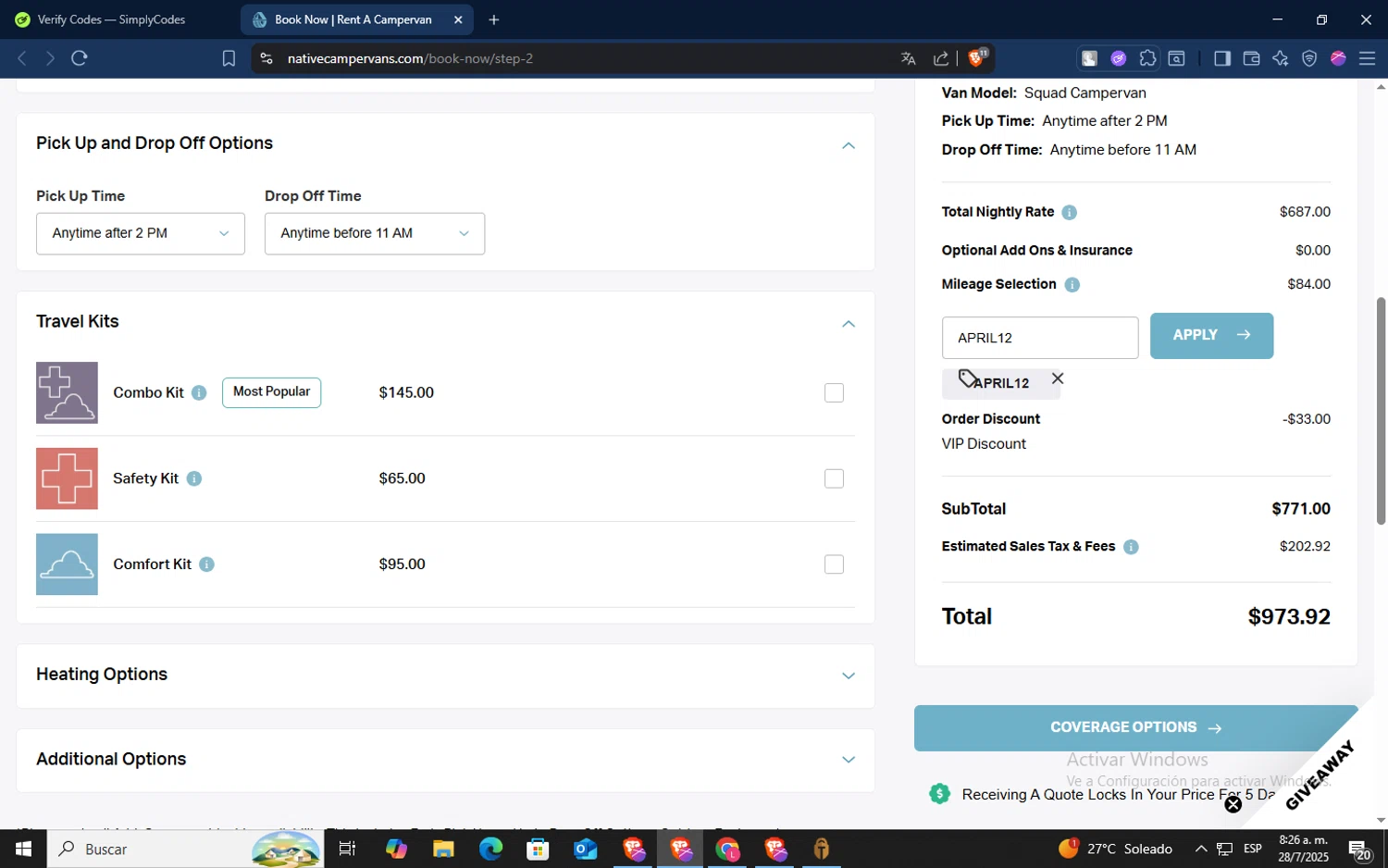This screenshot has height=868, width=1388.
Task: Remove the APRIL12 promo code tag
Action: [1058, 378]
